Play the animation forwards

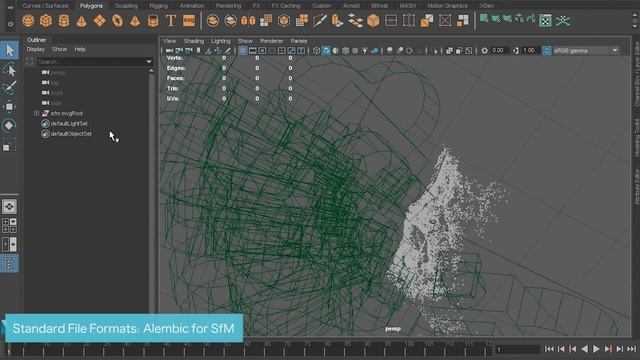596,349
